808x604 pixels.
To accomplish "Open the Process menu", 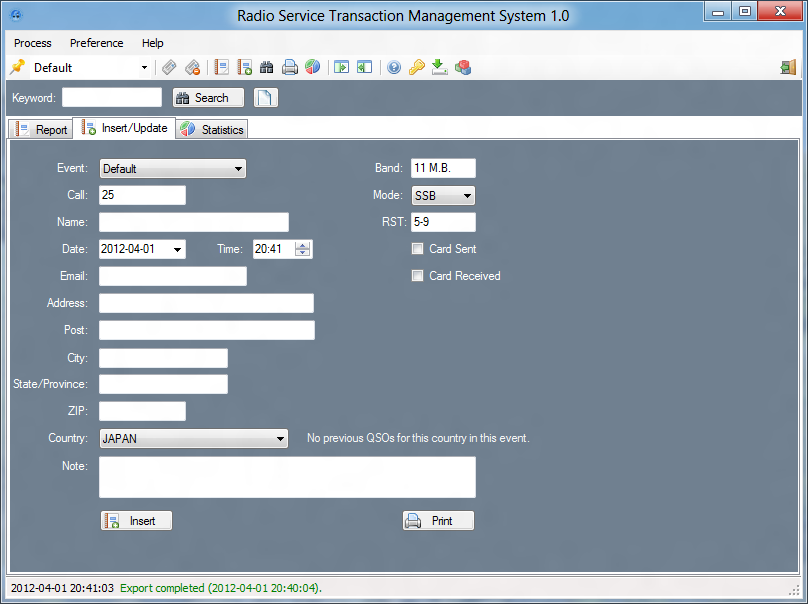I will point(32,43).
